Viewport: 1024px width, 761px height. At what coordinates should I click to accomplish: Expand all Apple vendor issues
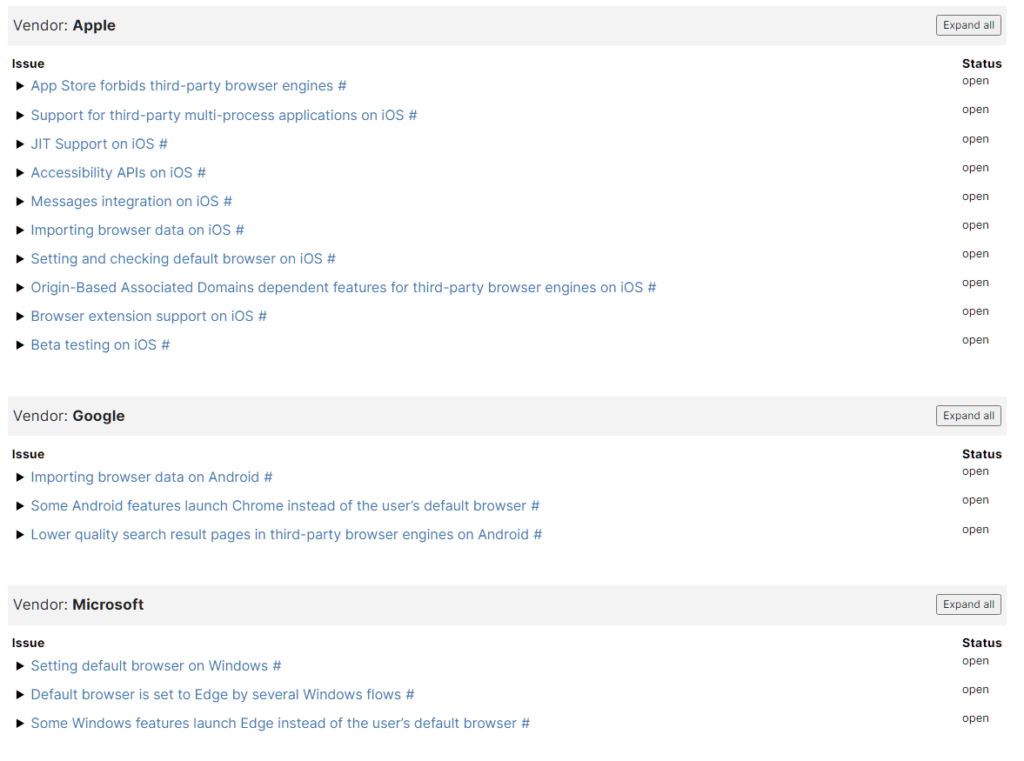[x=968, y=26]
